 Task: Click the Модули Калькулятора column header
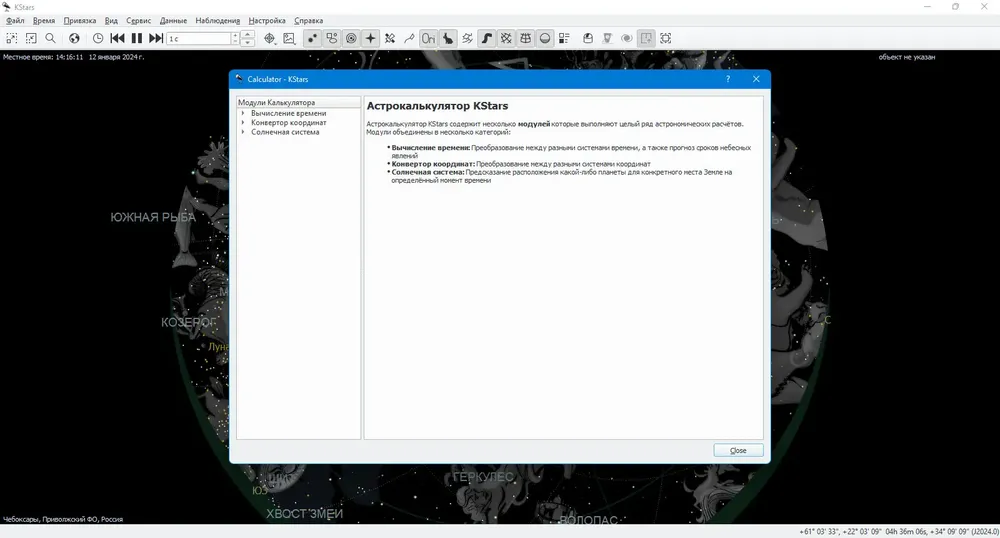click(298, 102)
